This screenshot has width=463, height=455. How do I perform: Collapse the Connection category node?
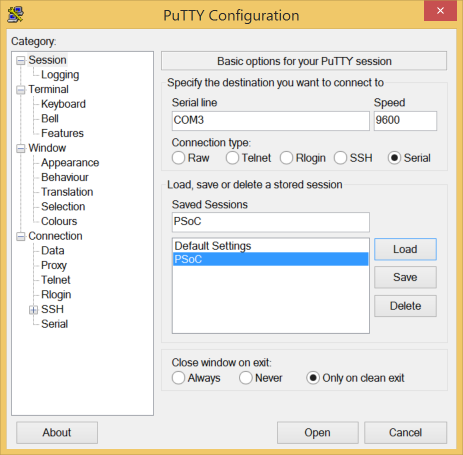click(21, 236)
